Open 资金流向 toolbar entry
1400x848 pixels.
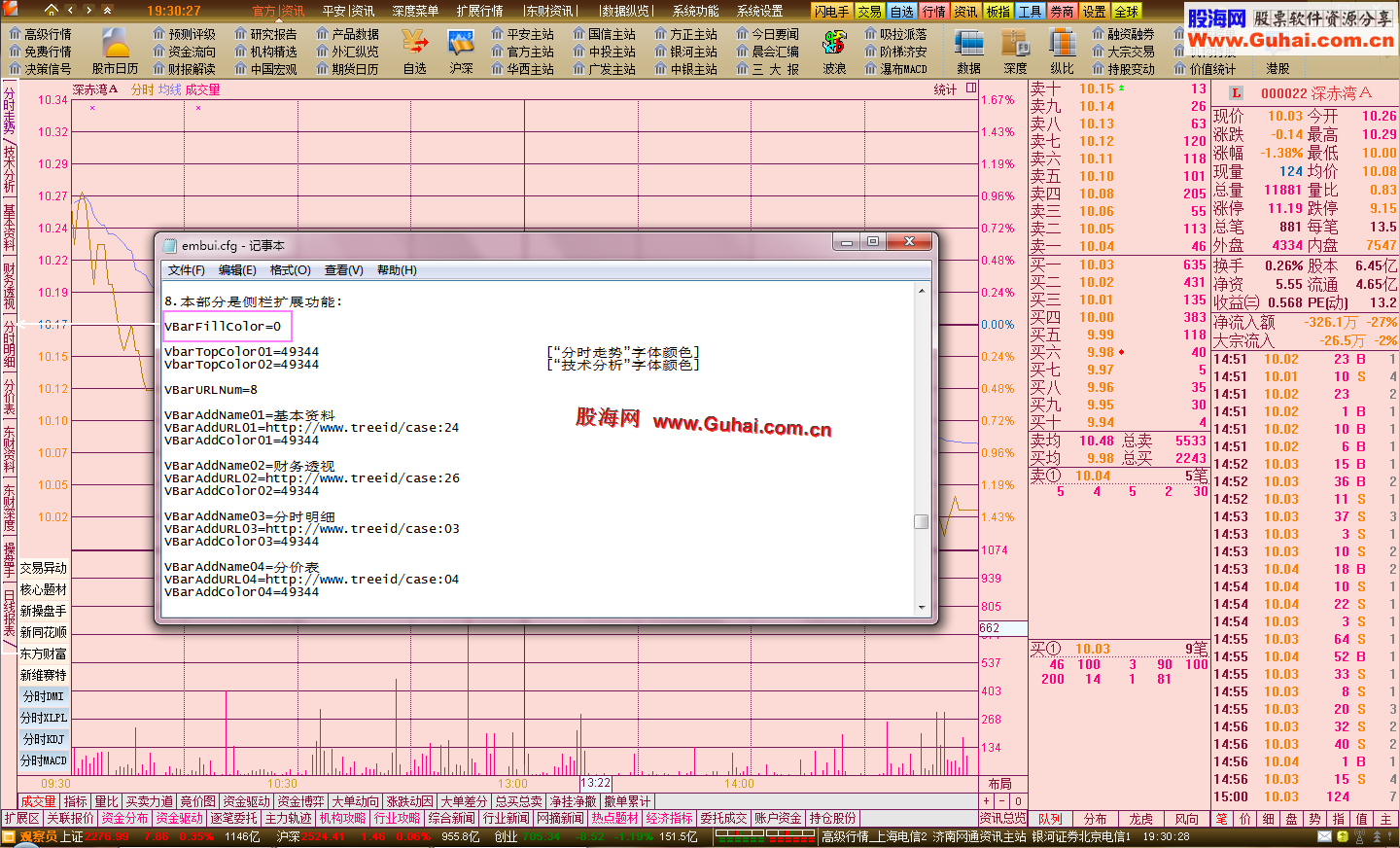(x=184, y=52)
